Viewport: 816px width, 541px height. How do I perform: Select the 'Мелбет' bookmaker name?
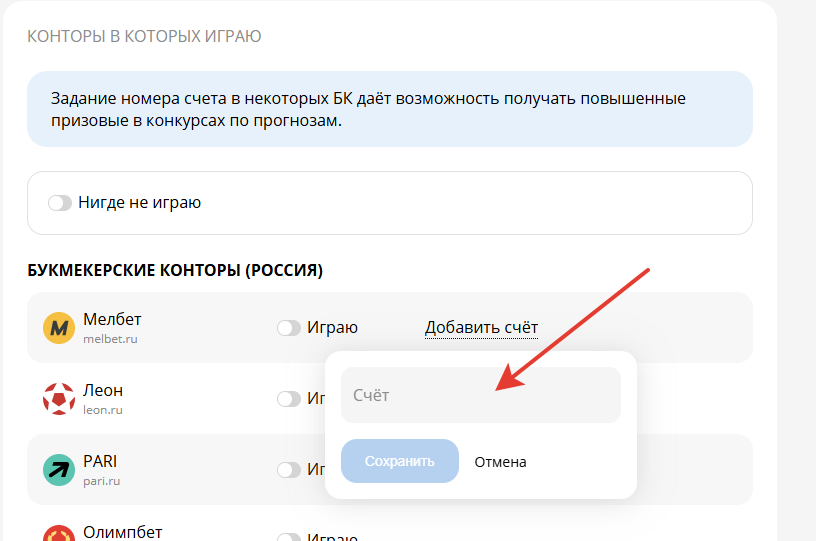(112, 320)
